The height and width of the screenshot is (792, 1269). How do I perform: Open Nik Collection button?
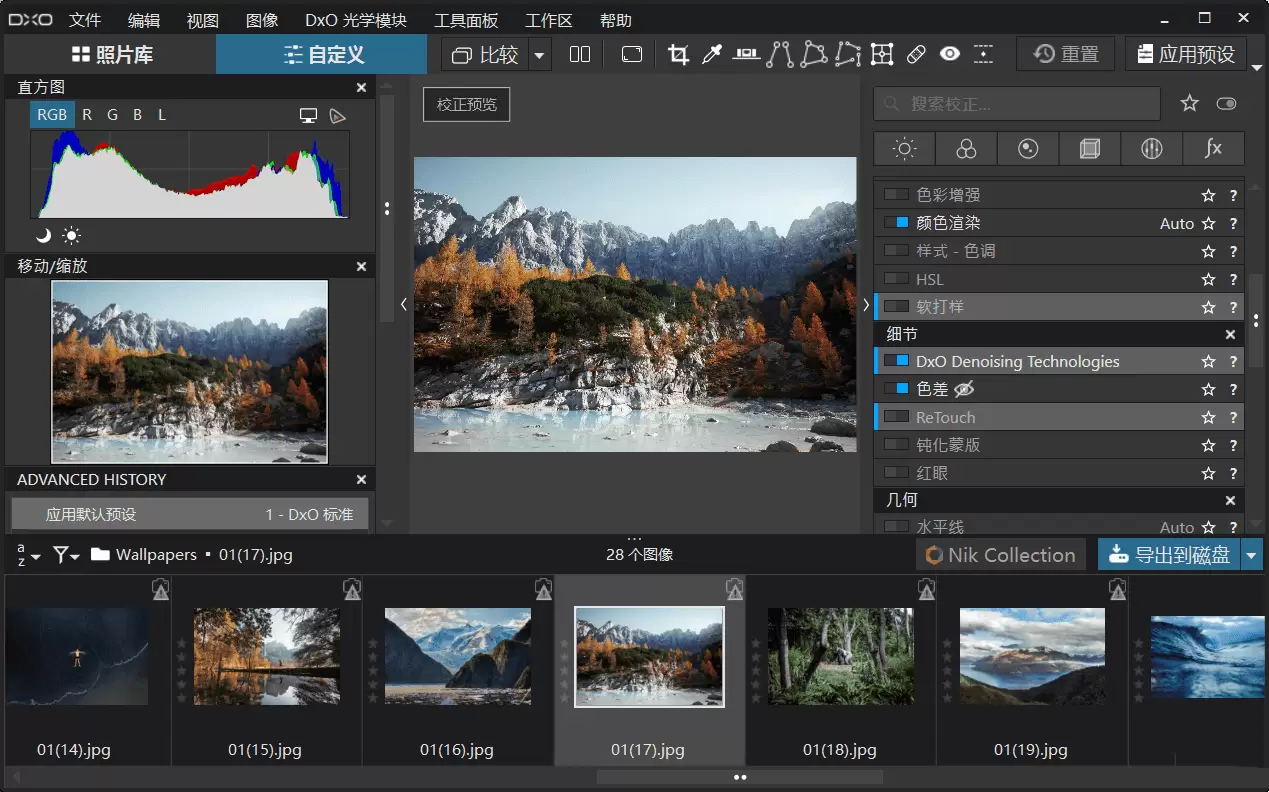click(x=1001, y=555)
